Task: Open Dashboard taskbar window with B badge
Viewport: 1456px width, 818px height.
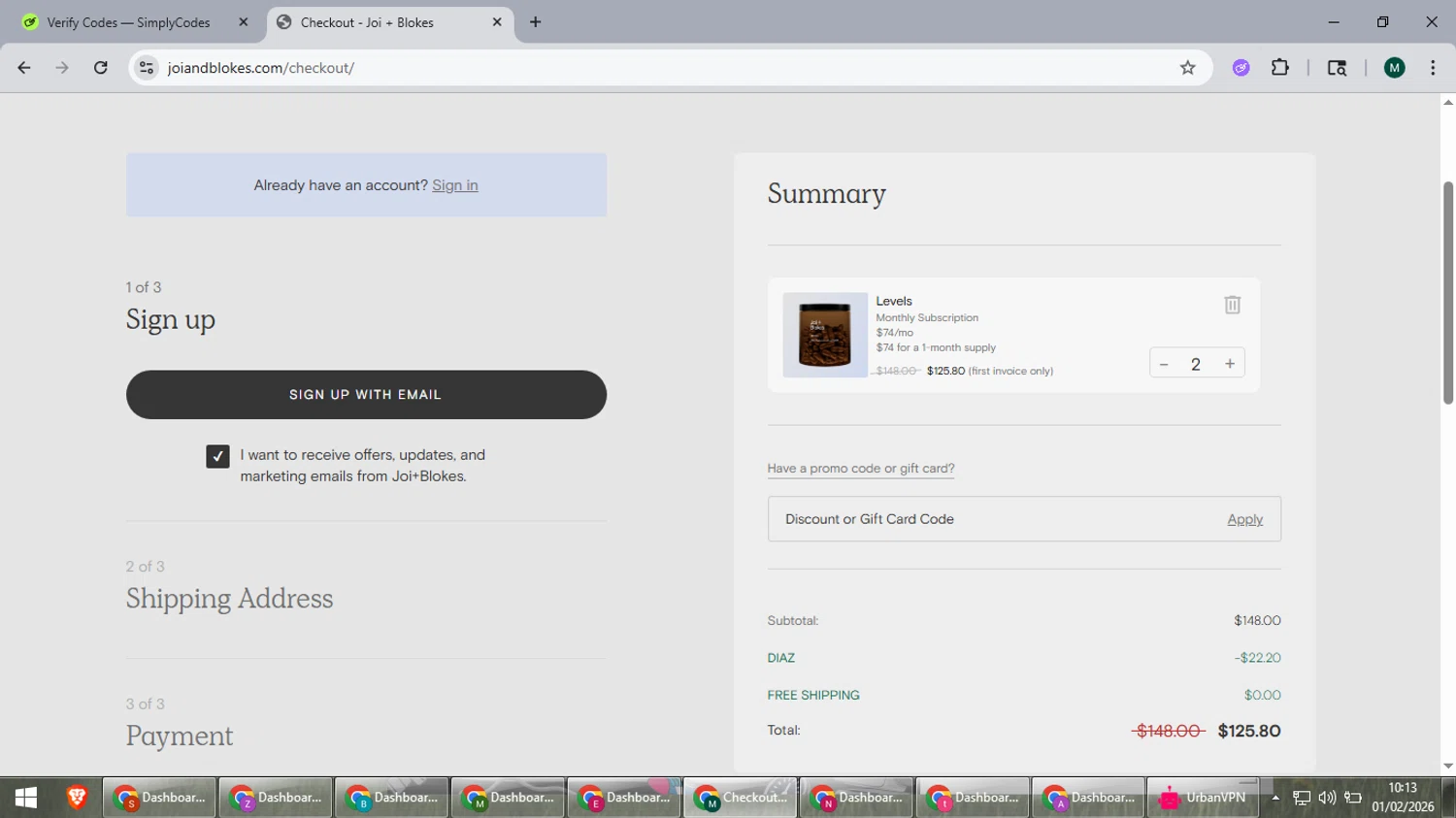Action: click(x=392, y=799)
